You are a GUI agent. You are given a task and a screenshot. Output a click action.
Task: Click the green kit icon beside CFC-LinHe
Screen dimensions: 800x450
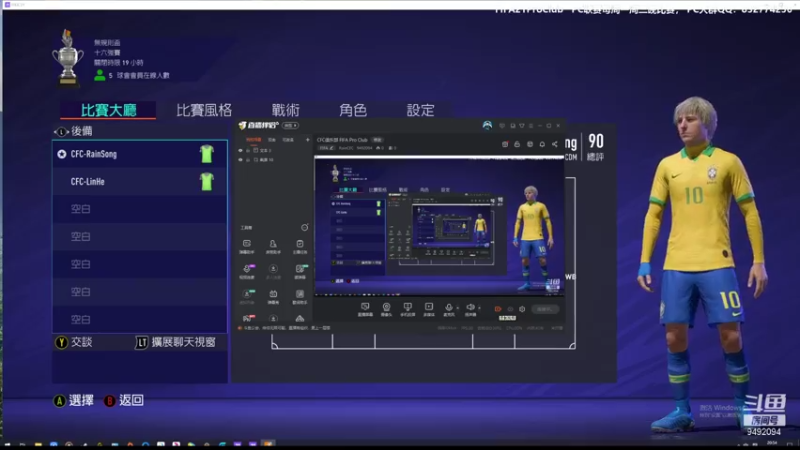tap(207, 181)
